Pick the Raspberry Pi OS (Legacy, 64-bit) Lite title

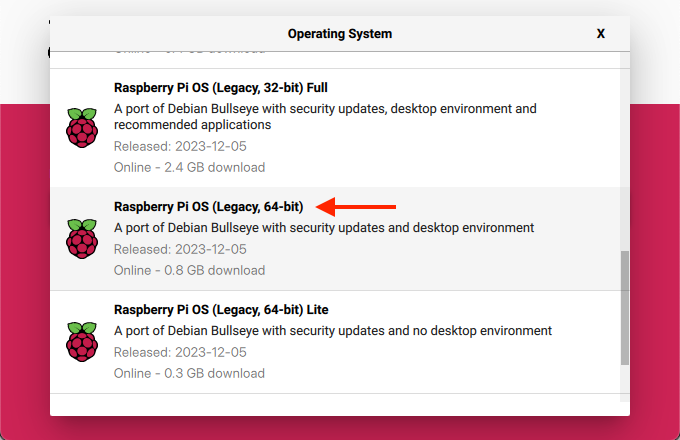coord(221,310)
